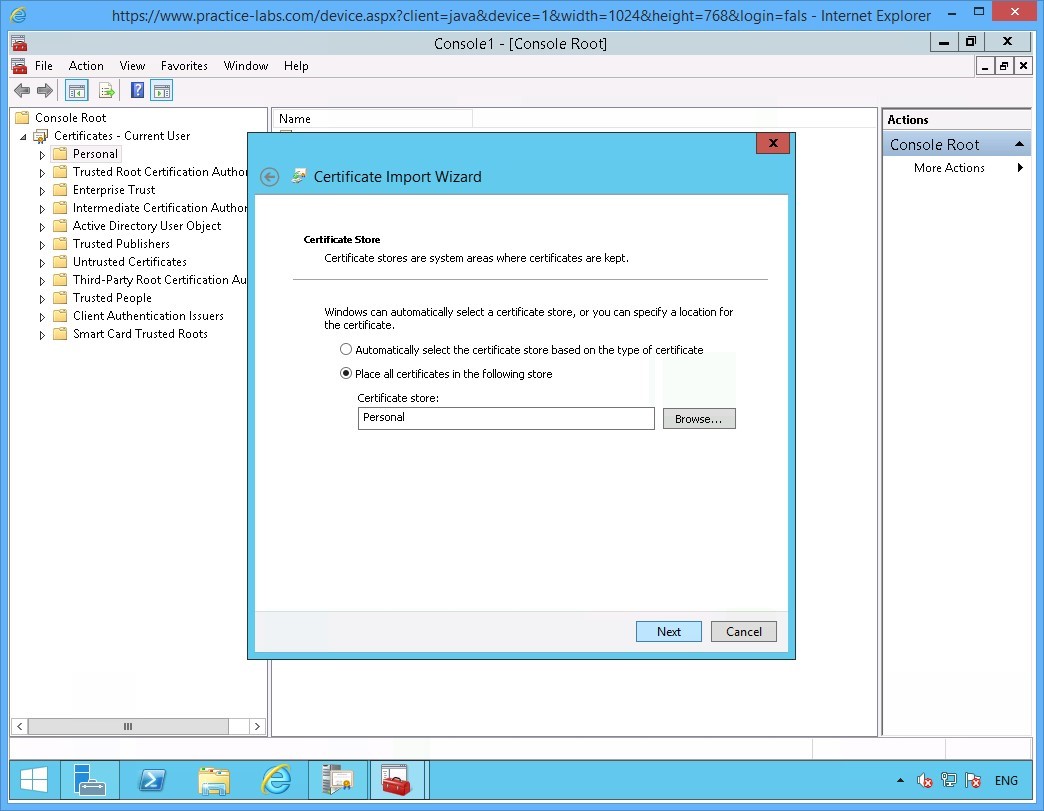Click the speaker icon in system tray

tap(922, 780)
